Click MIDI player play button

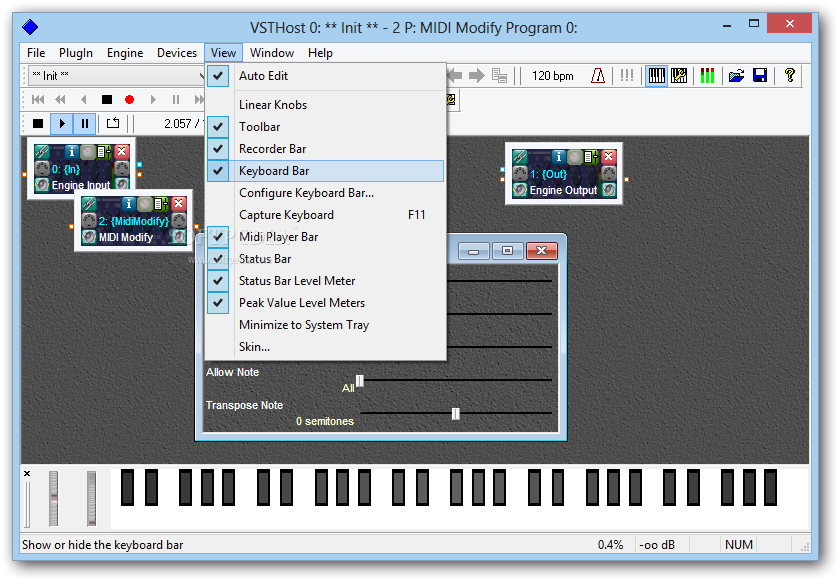point(62,124)
